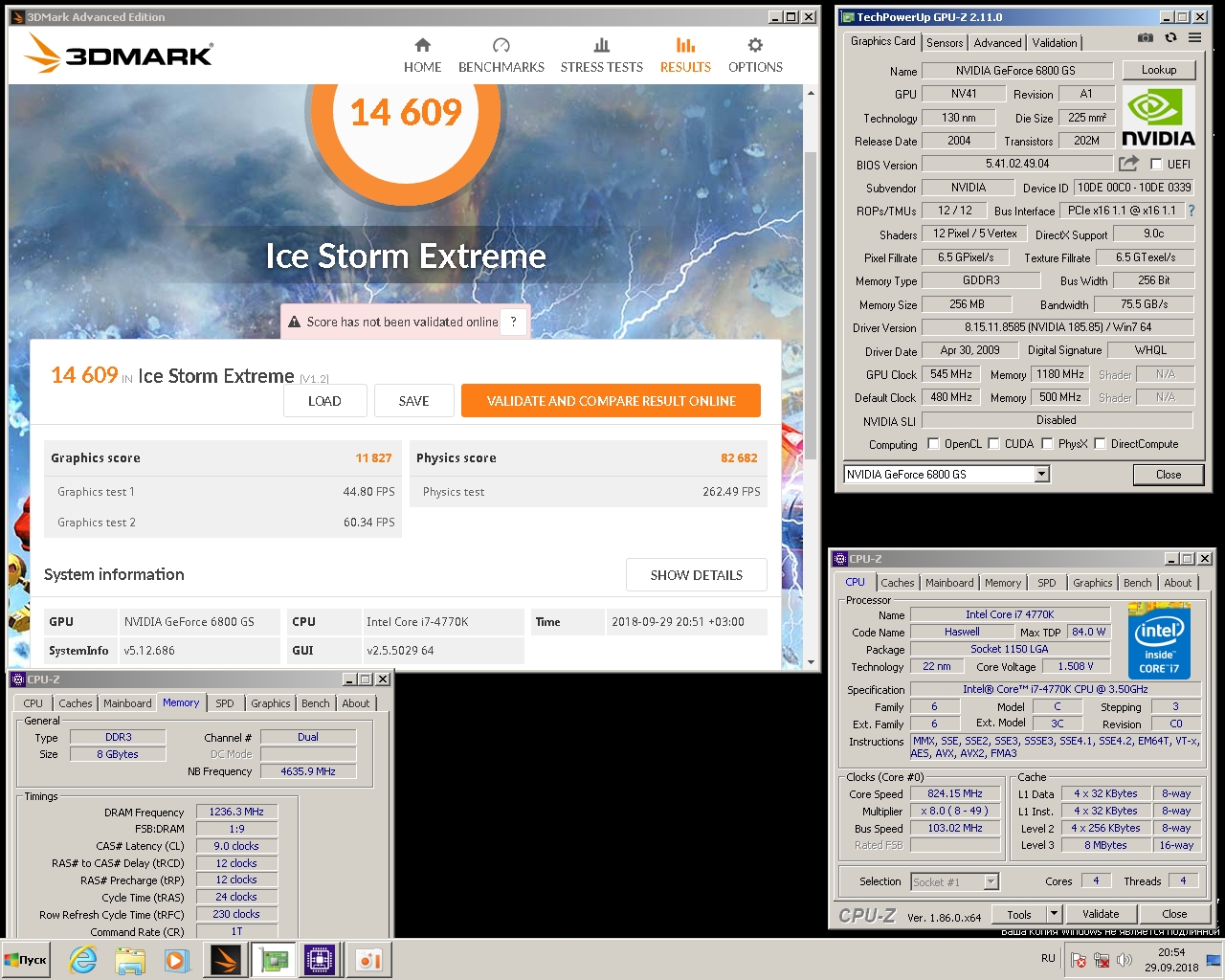
Task: Open the Start (Пуск) button
Action: pos(26,960)
